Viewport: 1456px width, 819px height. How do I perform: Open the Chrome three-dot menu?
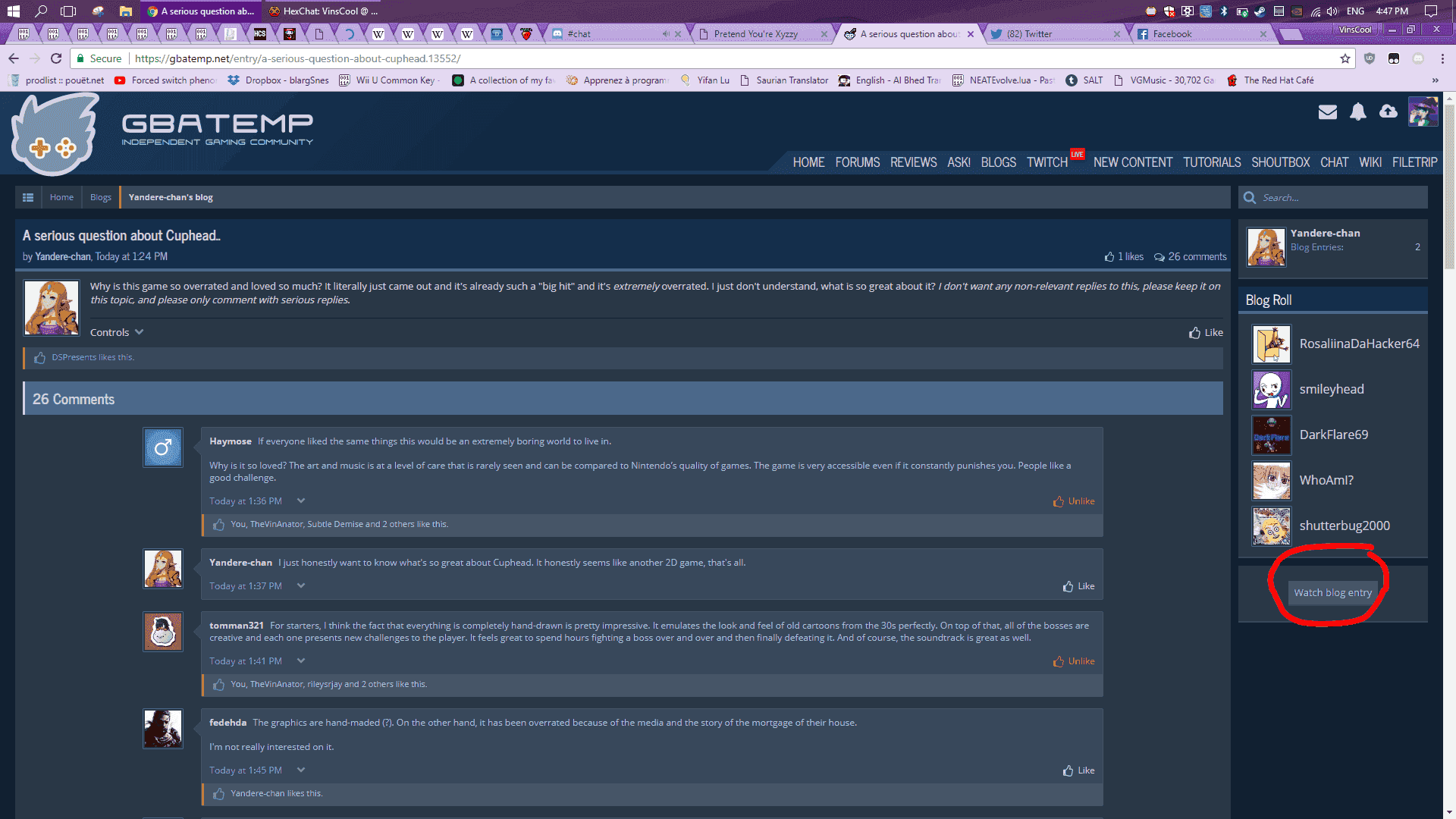pos(1442,58)
